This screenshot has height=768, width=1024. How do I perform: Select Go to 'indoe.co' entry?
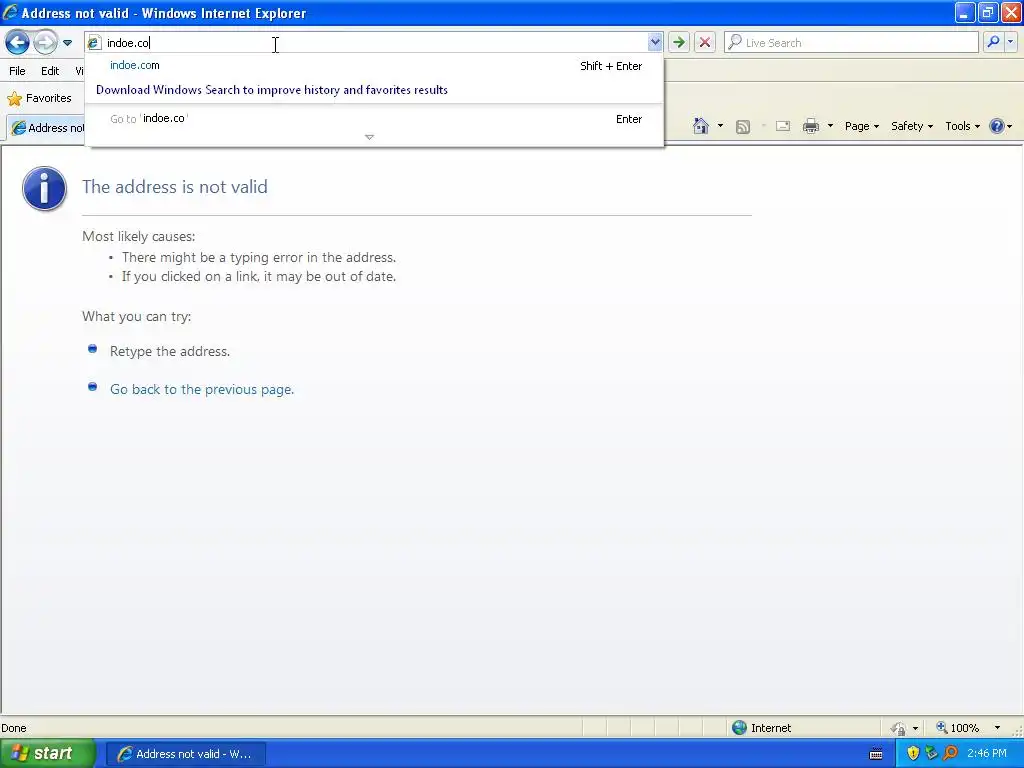pos(375,119)
